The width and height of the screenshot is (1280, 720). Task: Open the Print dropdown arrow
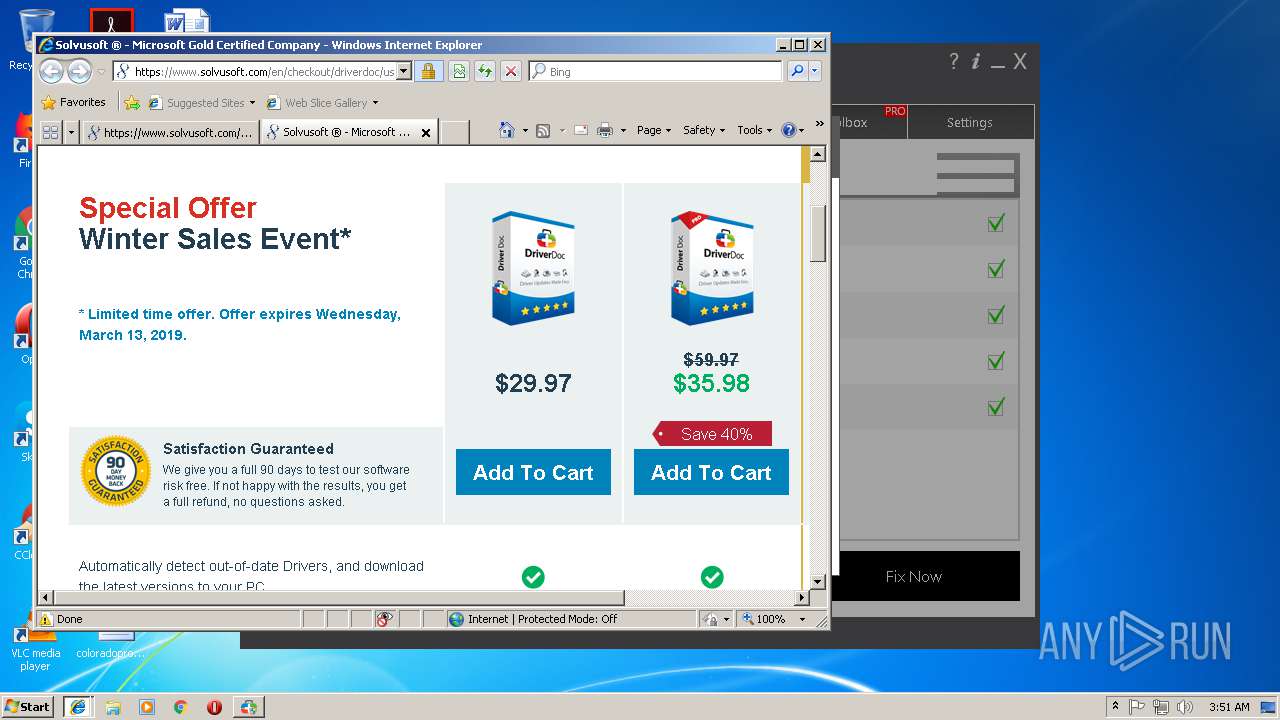point(623,131)
